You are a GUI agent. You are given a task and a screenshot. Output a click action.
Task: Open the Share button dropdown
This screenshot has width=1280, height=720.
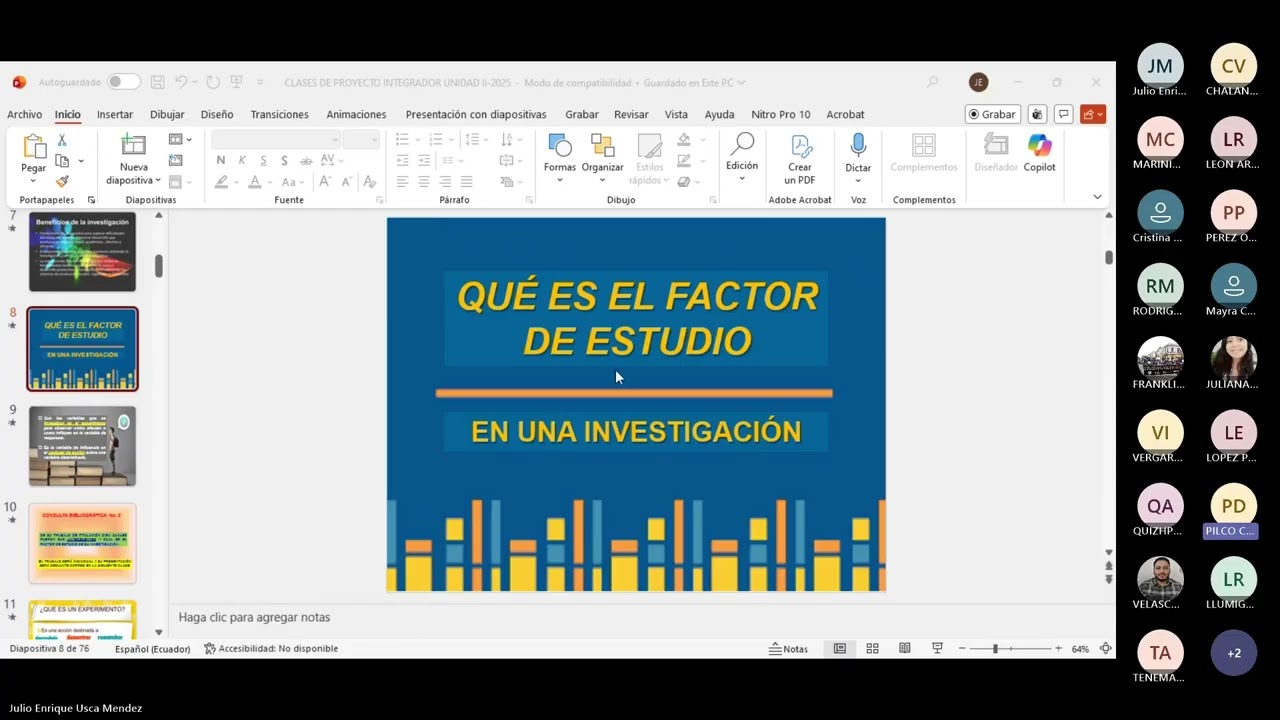pos(1093,114)
